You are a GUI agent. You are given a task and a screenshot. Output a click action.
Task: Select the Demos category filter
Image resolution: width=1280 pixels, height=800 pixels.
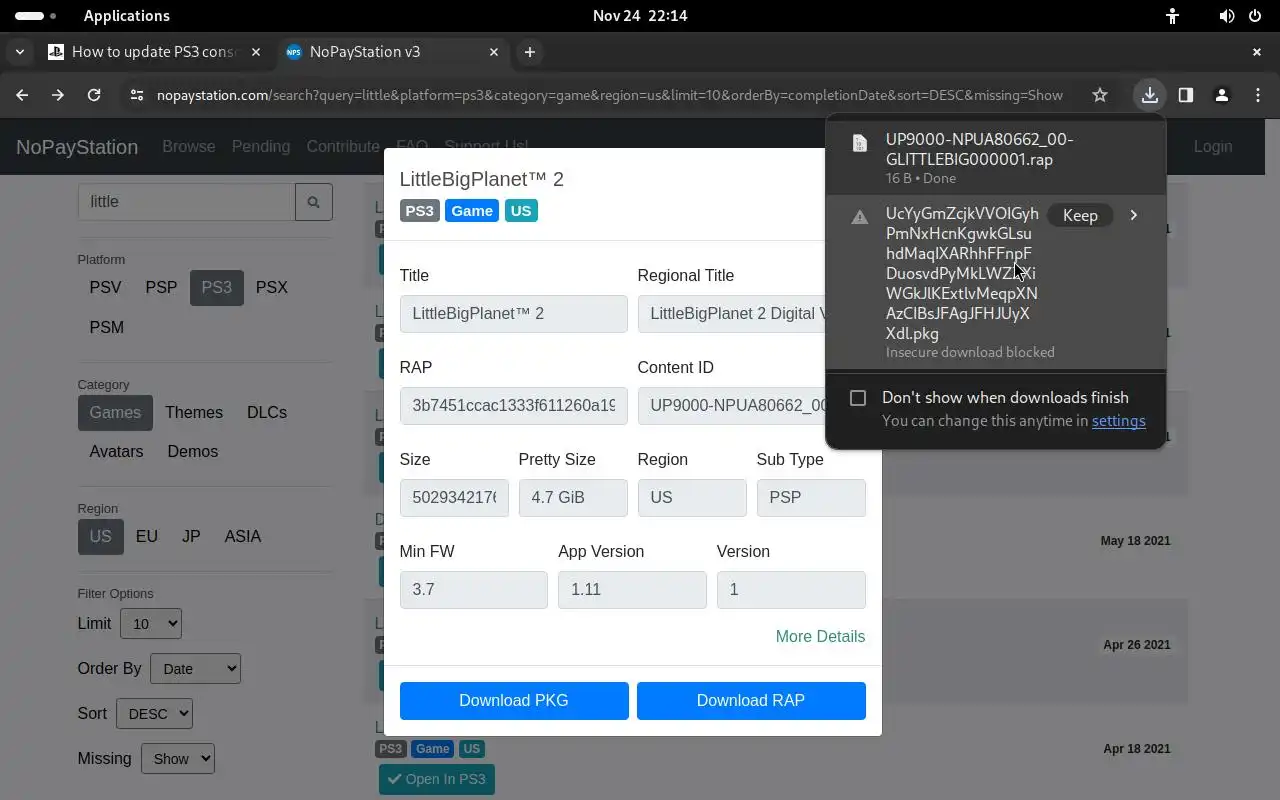click(x=193, y=452)
